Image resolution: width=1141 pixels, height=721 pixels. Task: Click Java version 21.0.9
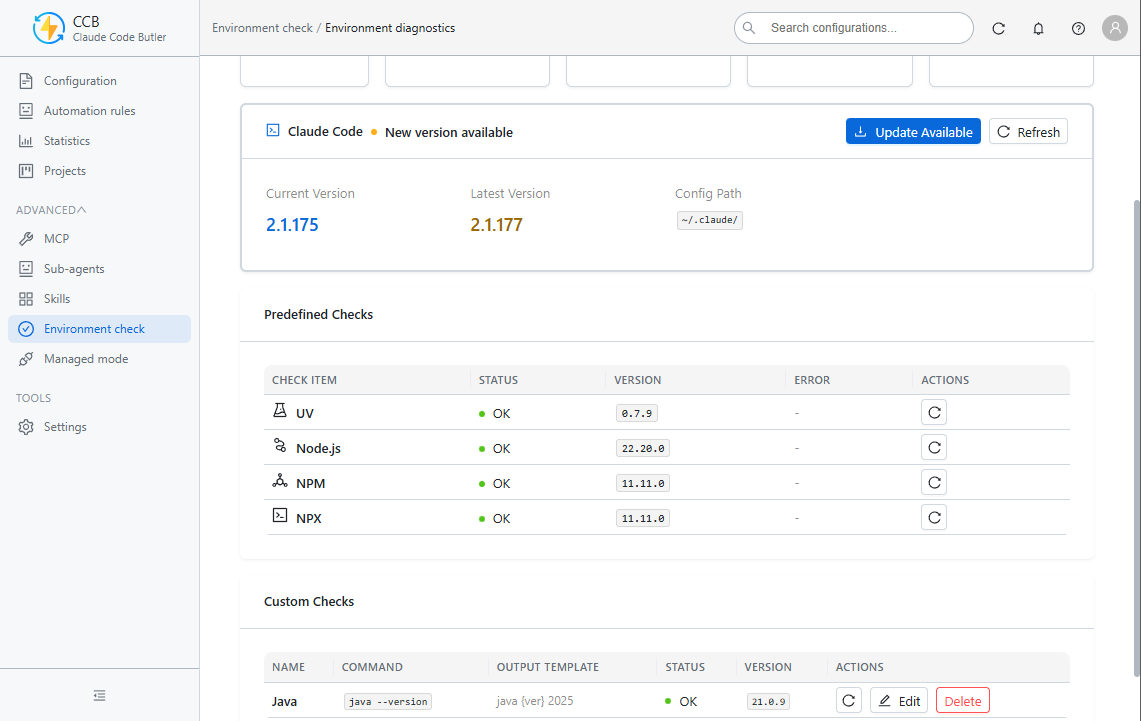pyautogui.click(x=768, y=701)
